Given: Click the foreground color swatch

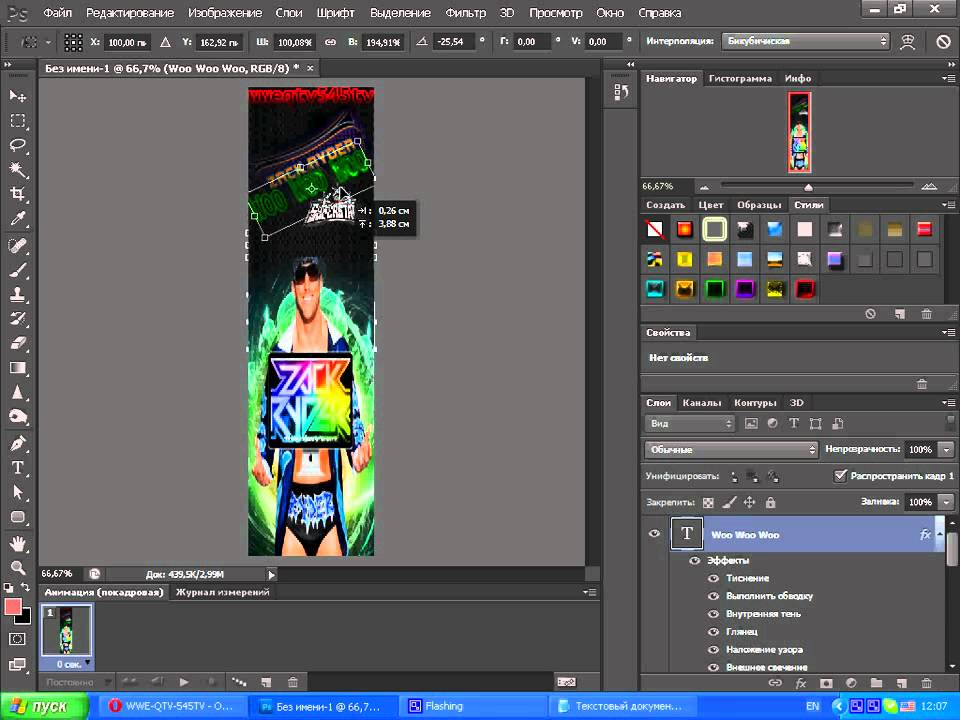Looking at the screenshot, I should 13,607.
